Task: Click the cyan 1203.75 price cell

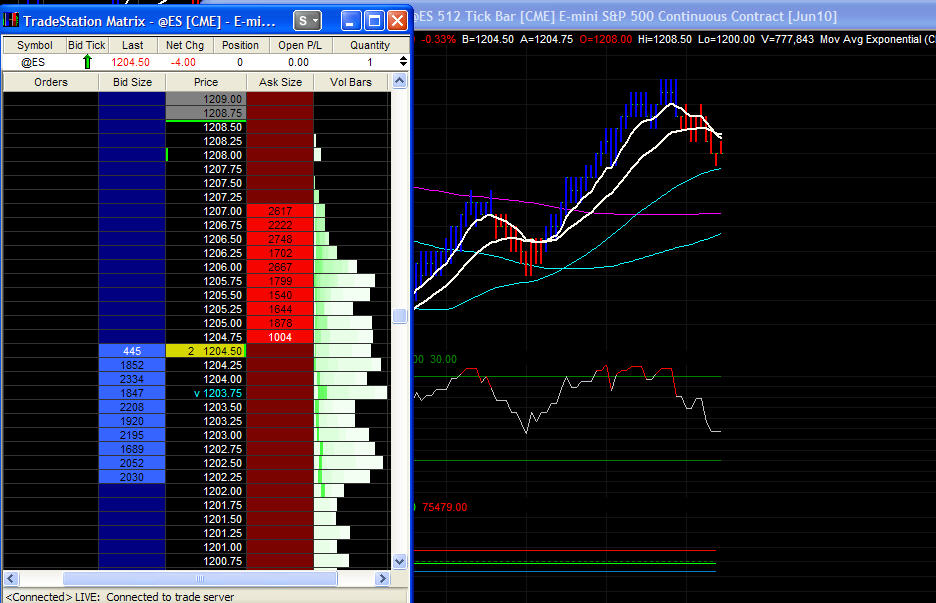Action: pyautogui.click(x=206, y=393)
